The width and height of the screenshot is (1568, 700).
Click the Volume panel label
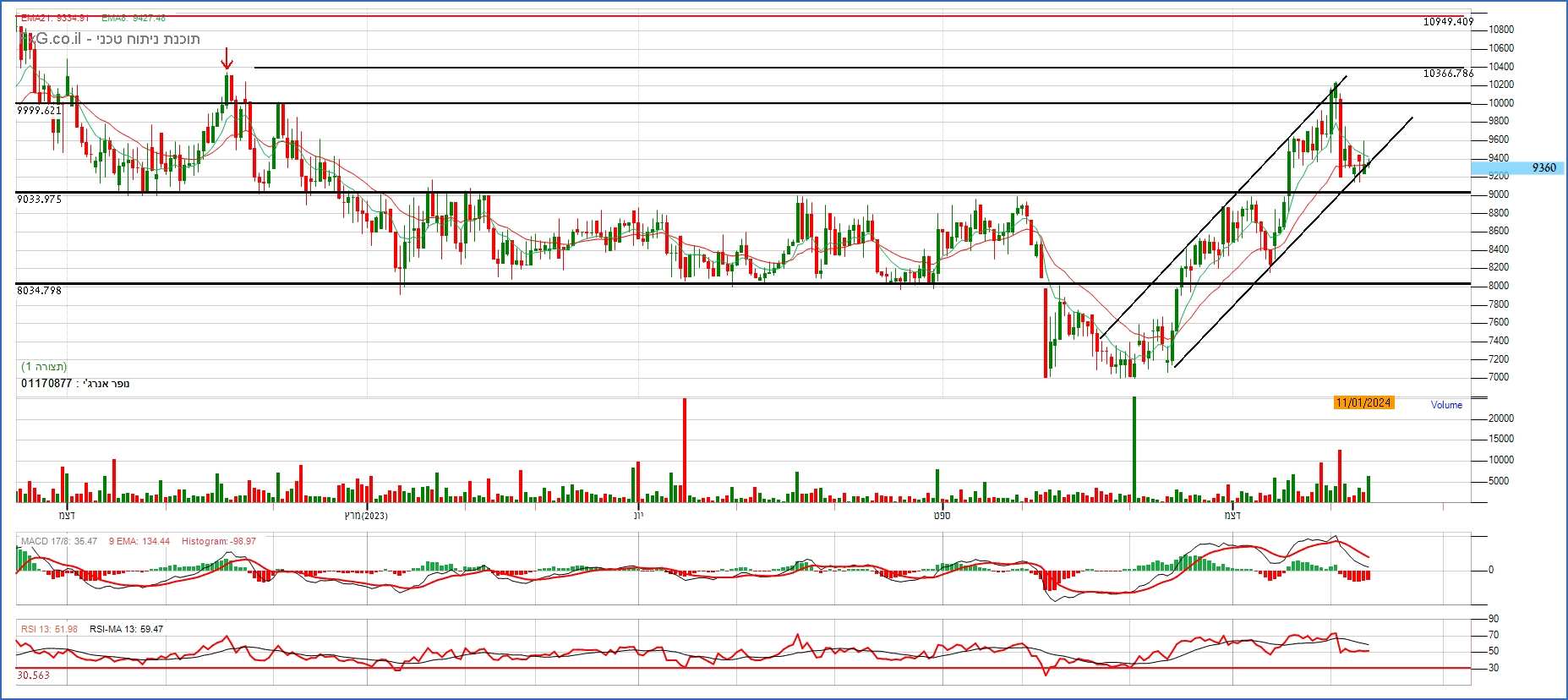1445,405
